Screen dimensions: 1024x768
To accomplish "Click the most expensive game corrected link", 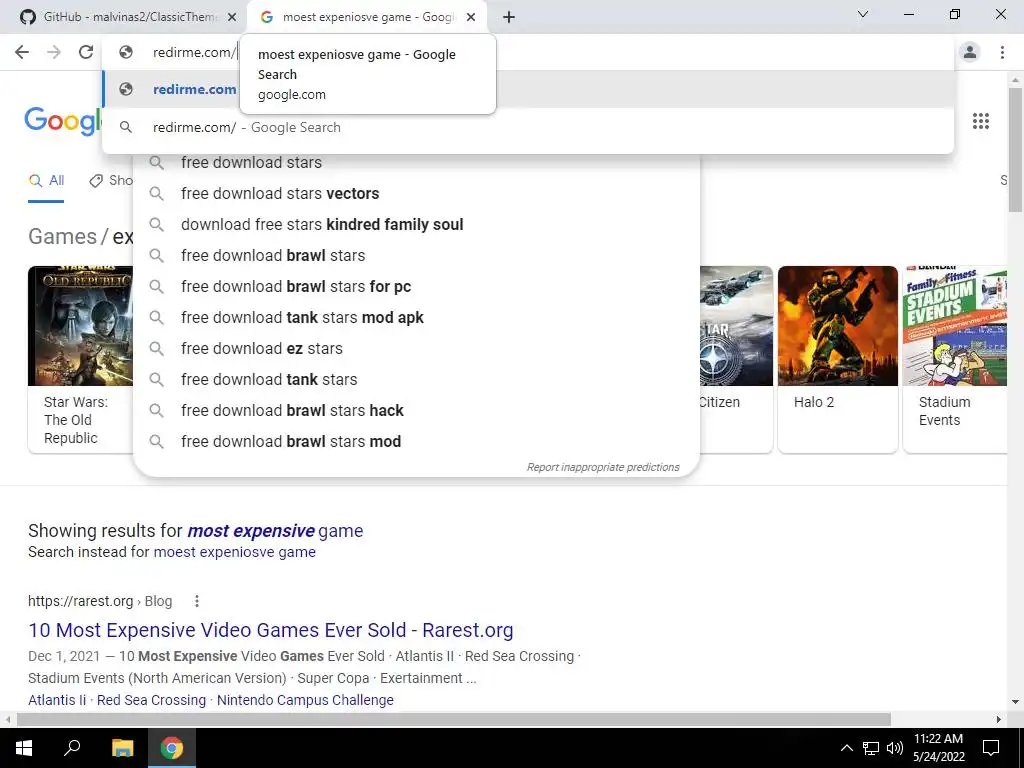I will [x=275, y=531].
